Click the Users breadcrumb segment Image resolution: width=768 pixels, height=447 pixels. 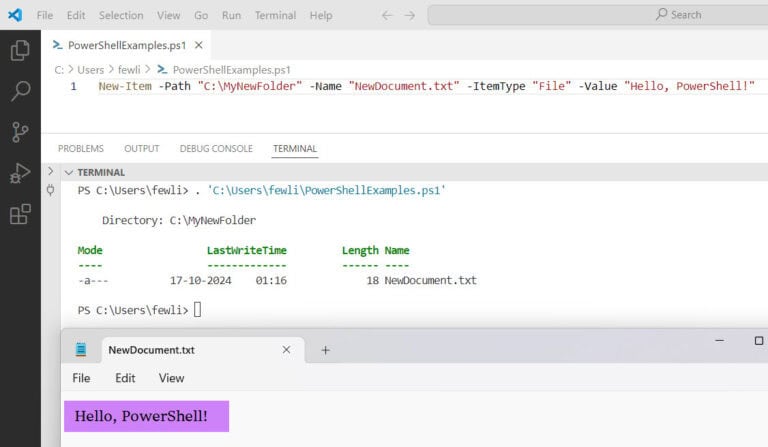91,70
